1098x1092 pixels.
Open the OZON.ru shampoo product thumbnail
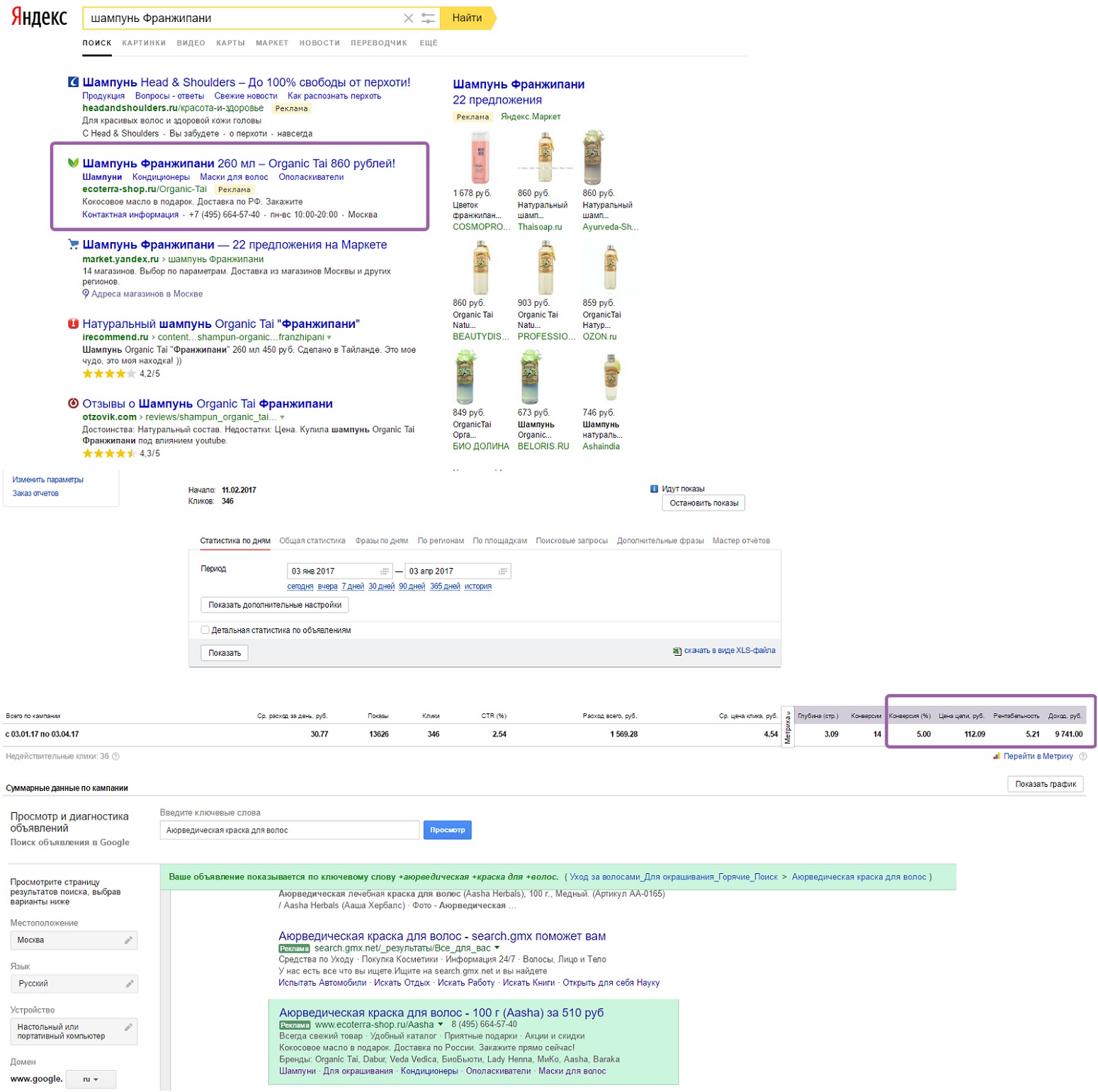coord(610,267)
